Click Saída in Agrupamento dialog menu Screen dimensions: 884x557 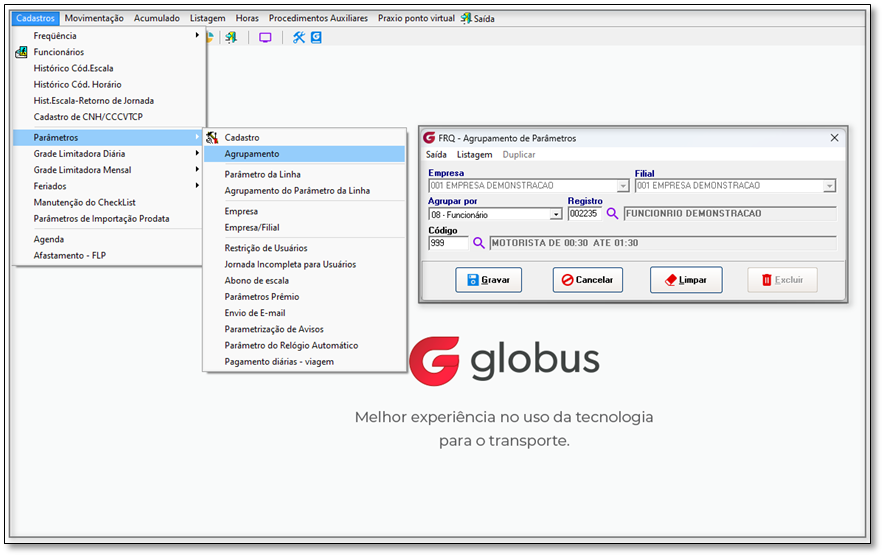pos(436,154)
